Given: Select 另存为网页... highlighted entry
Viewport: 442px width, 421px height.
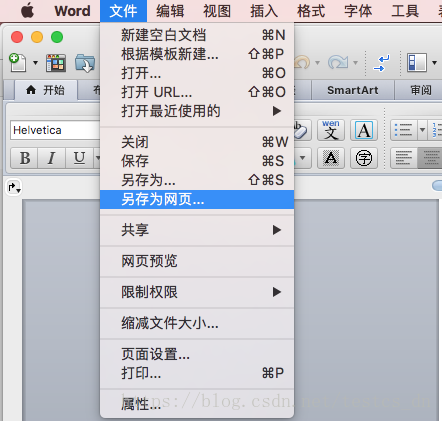Looking at the screenshot, I should click(x=197, y=199).
